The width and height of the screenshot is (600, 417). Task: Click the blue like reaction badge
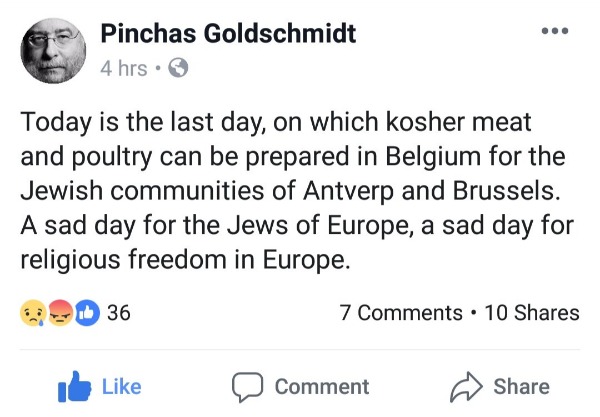87,313
